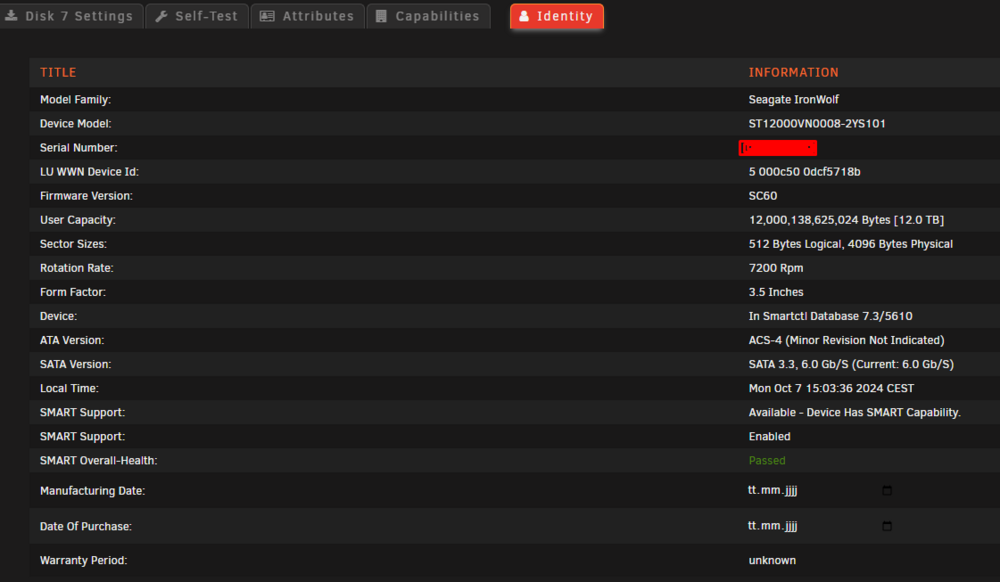The image size is (1000, 582).
Task: Click the 'Sector Sizes:' label
Action: [73, 244]
